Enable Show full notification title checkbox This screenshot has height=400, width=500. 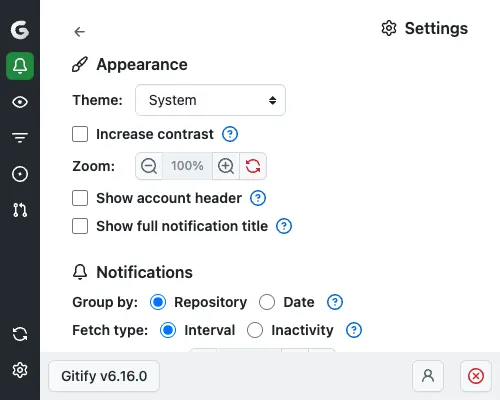coord(80,226)
